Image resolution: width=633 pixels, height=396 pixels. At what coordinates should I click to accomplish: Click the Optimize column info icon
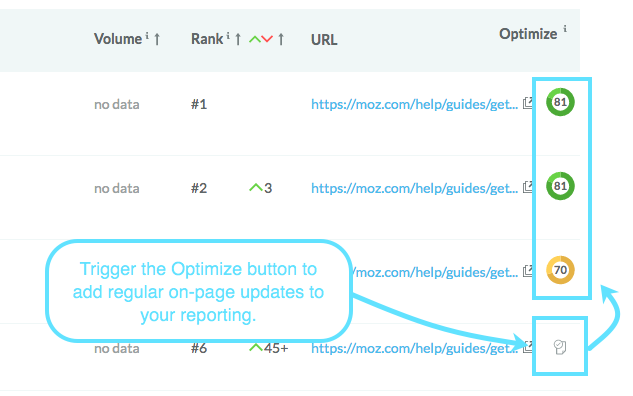click(x=565, y=29)
